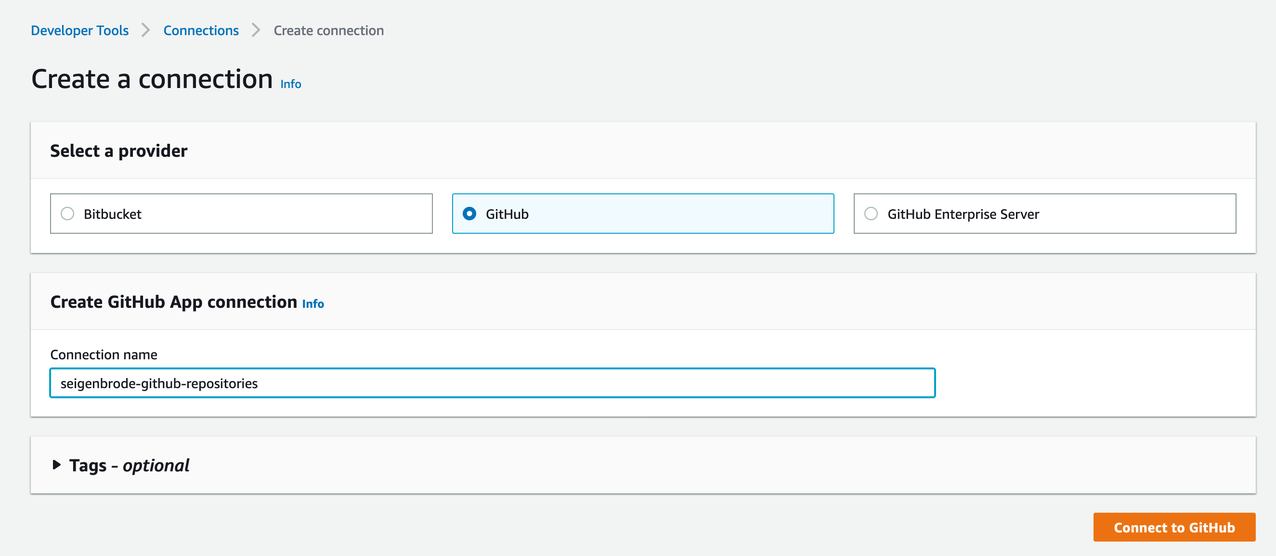Click the 'Create connection' breadcrumb text
This screenshot has width=1276, height=556.
pos(329,31)
